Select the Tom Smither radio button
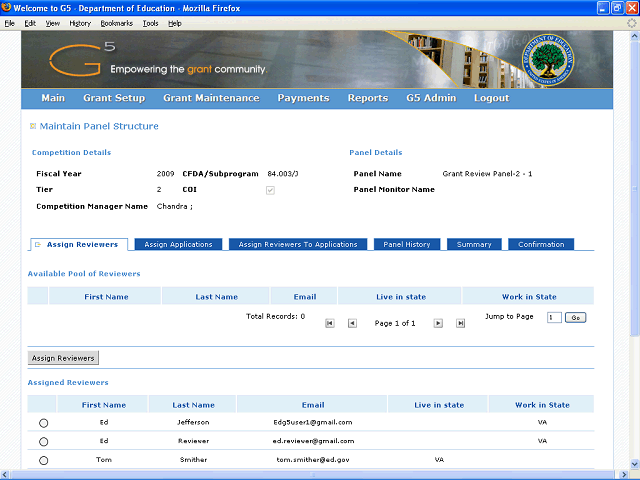 43,461
